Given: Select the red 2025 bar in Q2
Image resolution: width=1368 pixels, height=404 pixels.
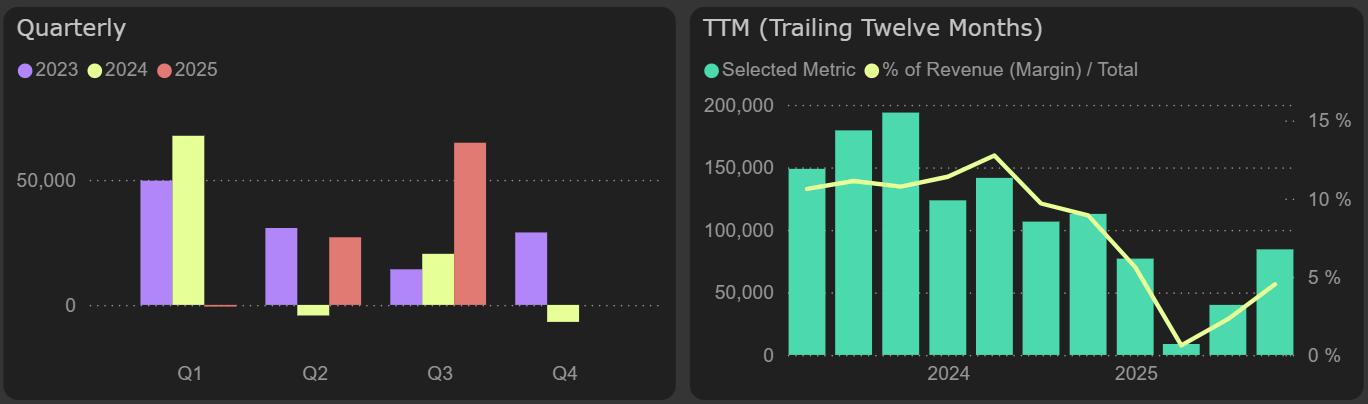Looking at the screenshot, I should tap(345, 271).
